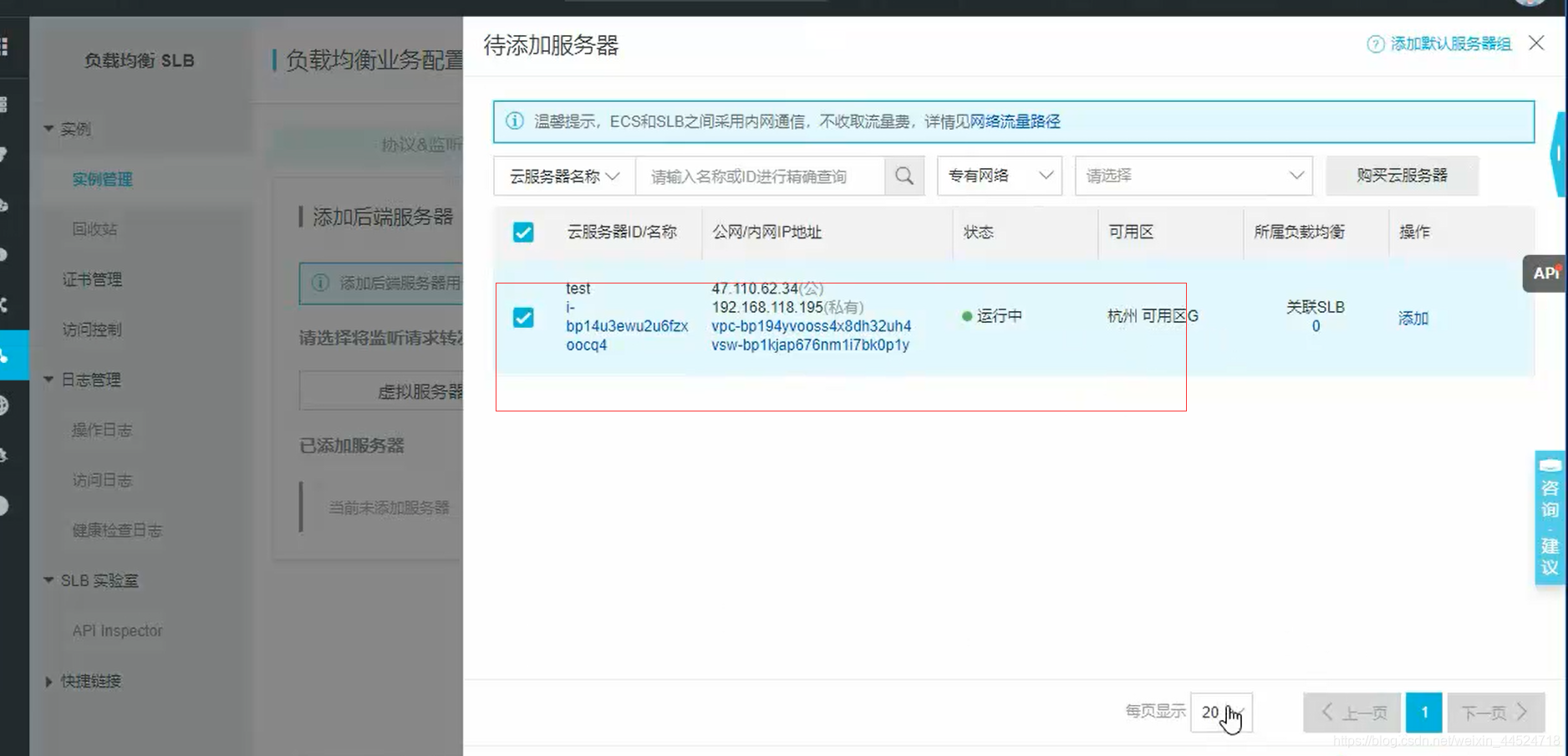The image size is (1568, 756).
Task: Click the 公网/内网IP地址 column header
Action: 767,232
